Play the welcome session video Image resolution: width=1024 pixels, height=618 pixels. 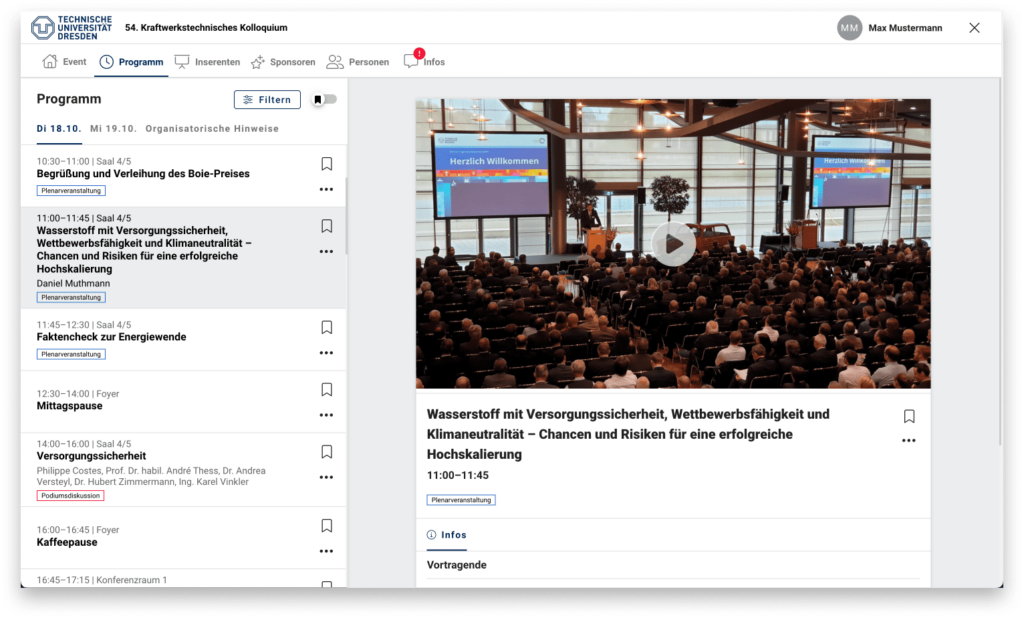click(673, 242)
